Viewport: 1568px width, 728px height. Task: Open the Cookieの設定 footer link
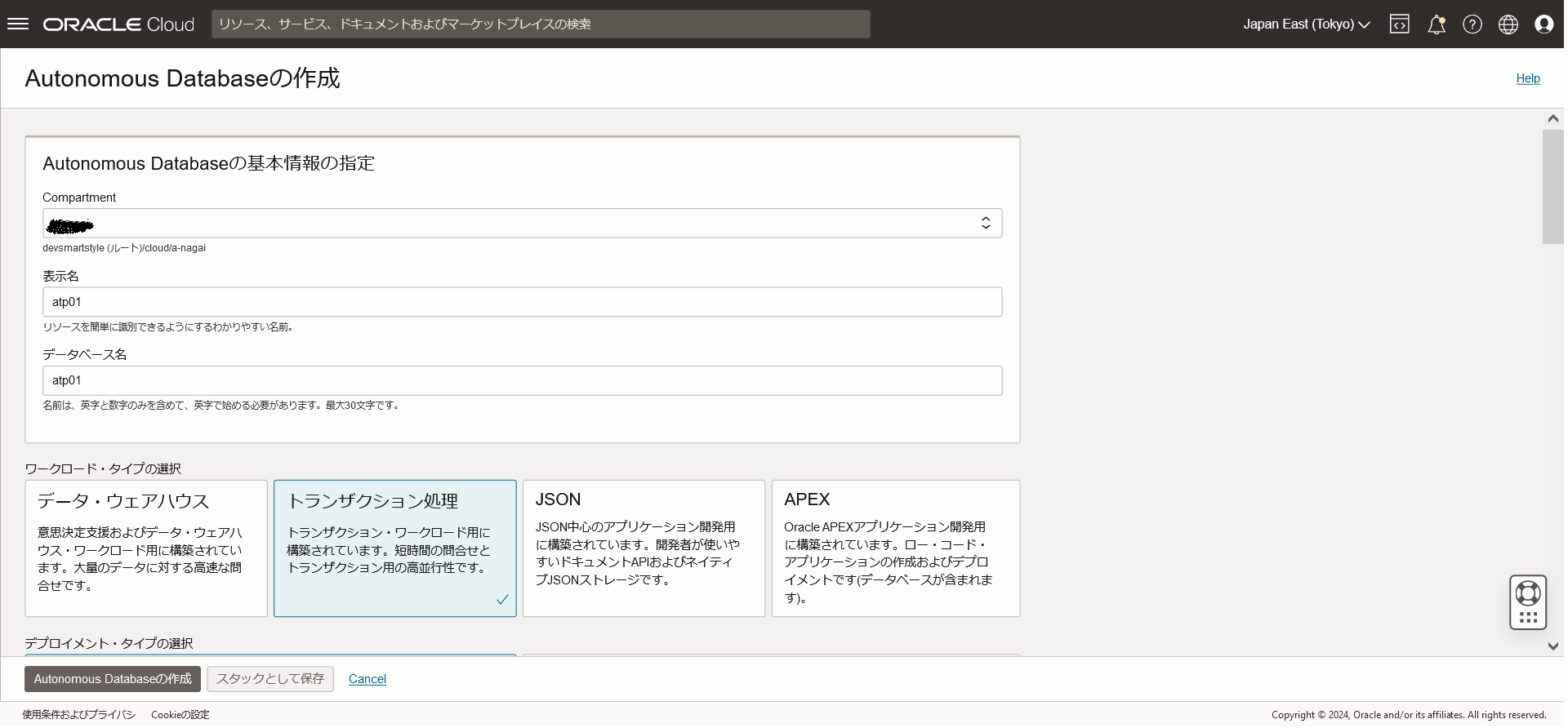[x=180, y=715]
